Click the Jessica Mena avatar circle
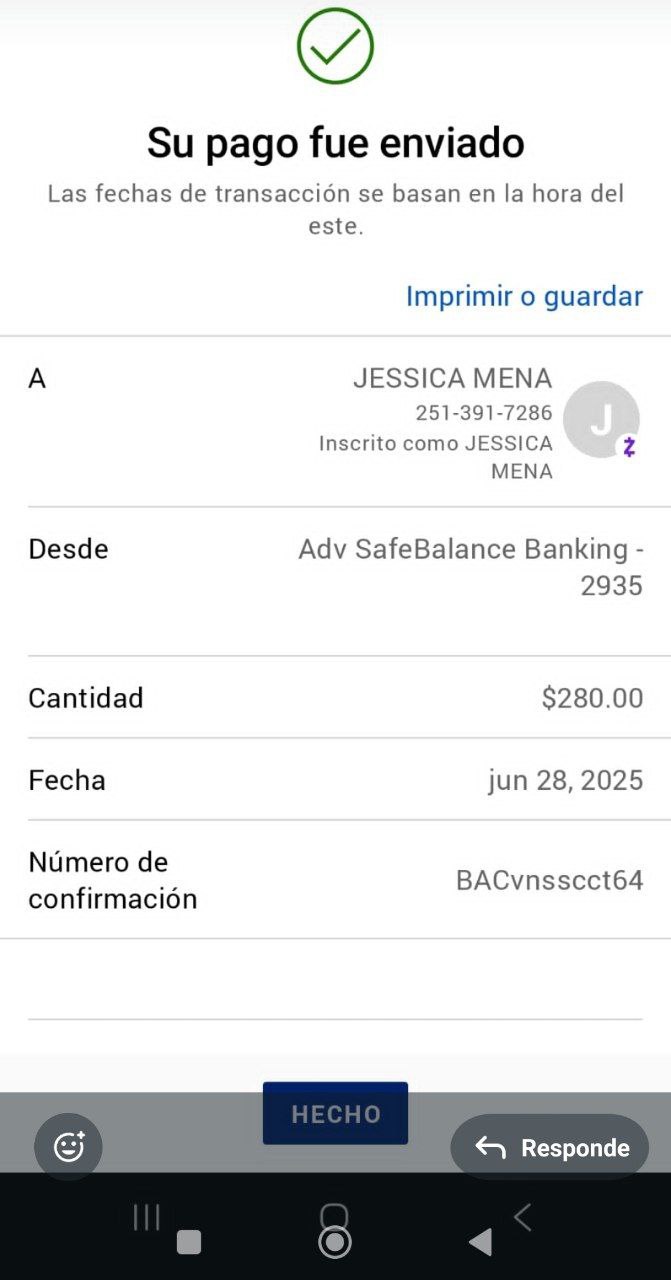Screen dimensions: 671x1280 (600, 420)
